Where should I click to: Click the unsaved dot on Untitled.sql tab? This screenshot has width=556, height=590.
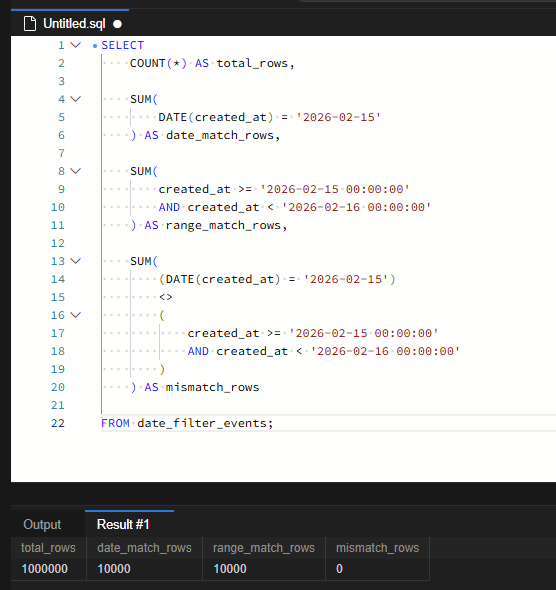coord(117,24)
